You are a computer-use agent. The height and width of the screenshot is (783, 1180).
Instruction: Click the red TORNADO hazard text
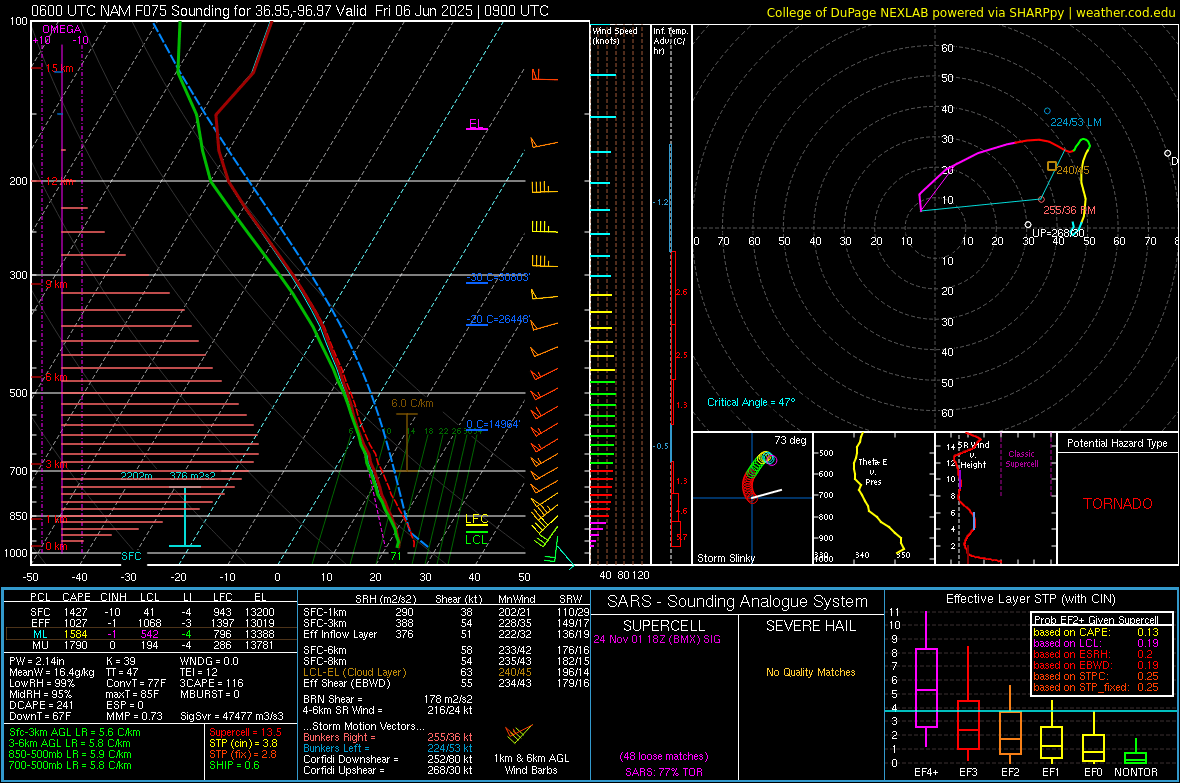click(1118, 504)
